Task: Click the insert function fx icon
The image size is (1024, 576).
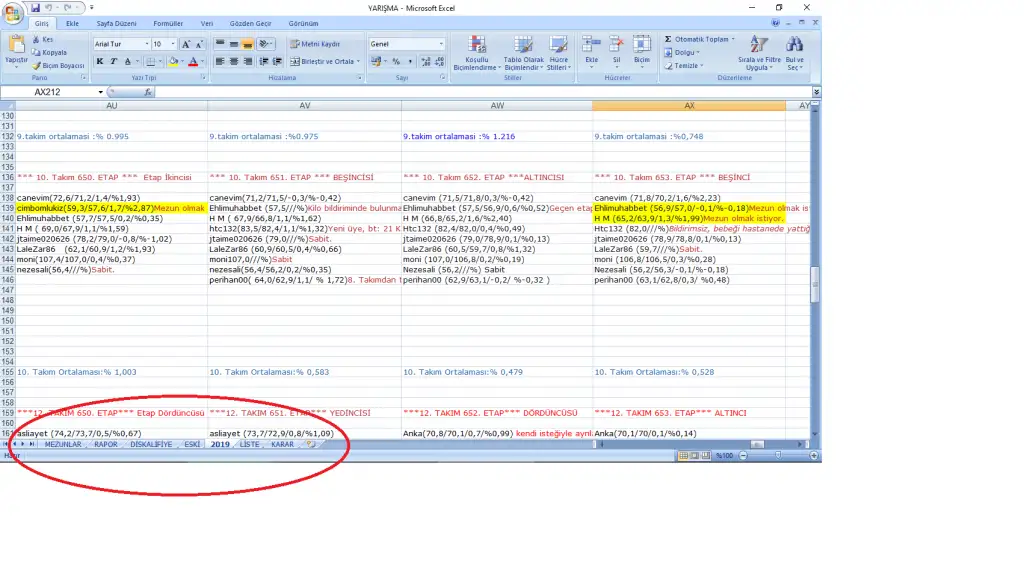Action: pyautogui.click(x=149, y=92)
